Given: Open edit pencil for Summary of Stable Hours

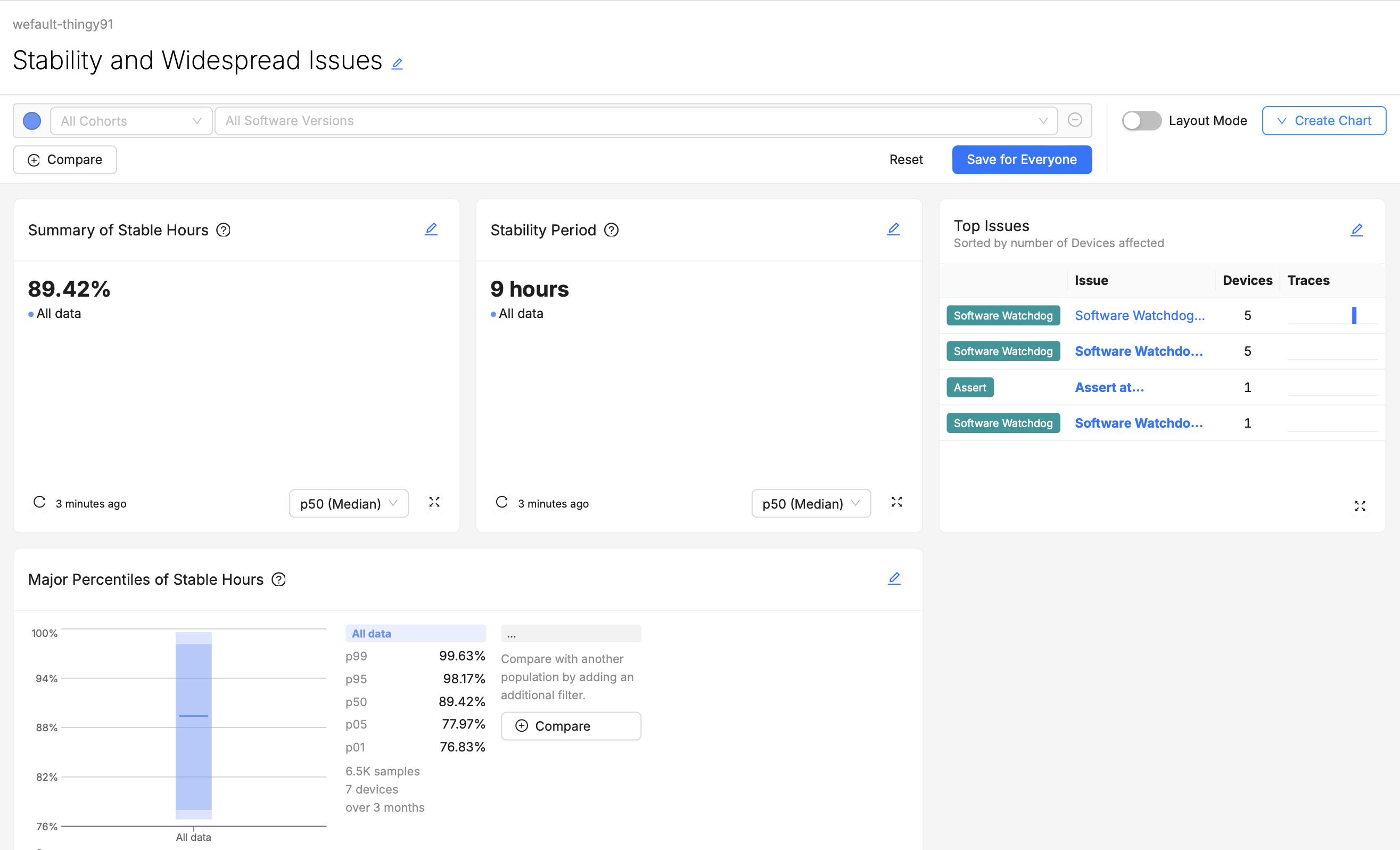Looking at the screenshot, I should pyautogui.click(x=431, y=228).
